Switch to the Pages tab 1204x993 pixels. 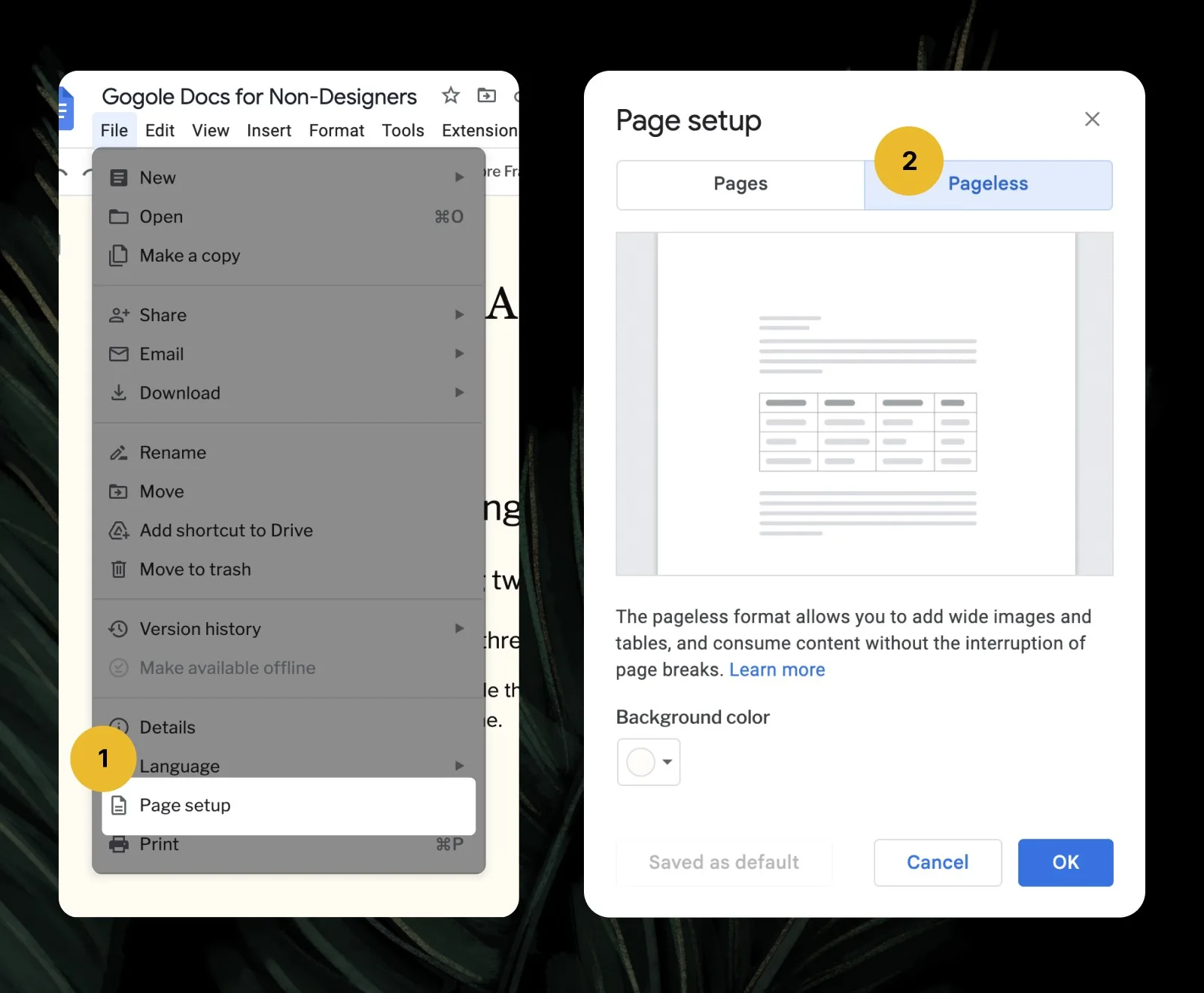click(740, 184)
